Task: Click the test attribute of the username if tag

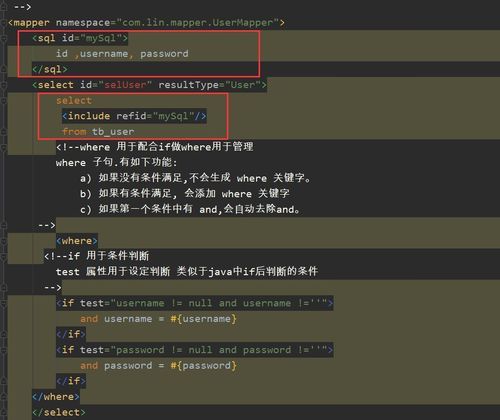Action: [x=203, y=303]
